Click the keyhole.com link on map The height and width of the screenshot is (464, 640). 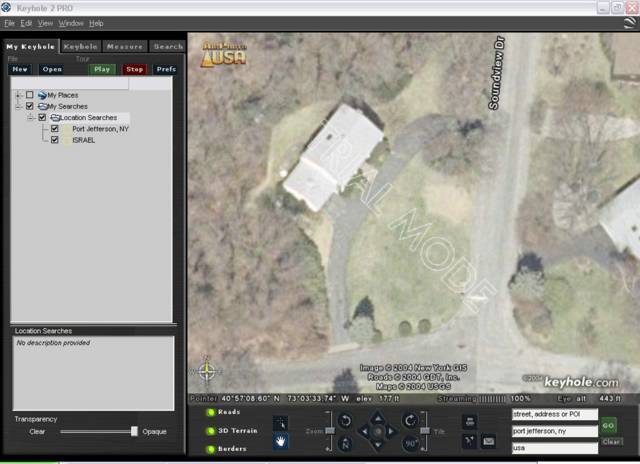coord(581,382)
